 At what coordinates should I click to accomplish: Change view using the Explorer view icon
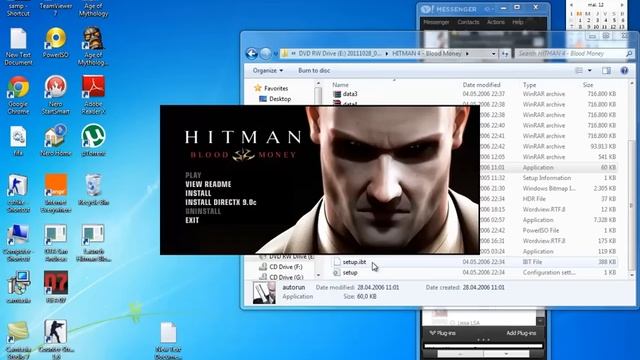pyautogui.click(x=579, y=71)
